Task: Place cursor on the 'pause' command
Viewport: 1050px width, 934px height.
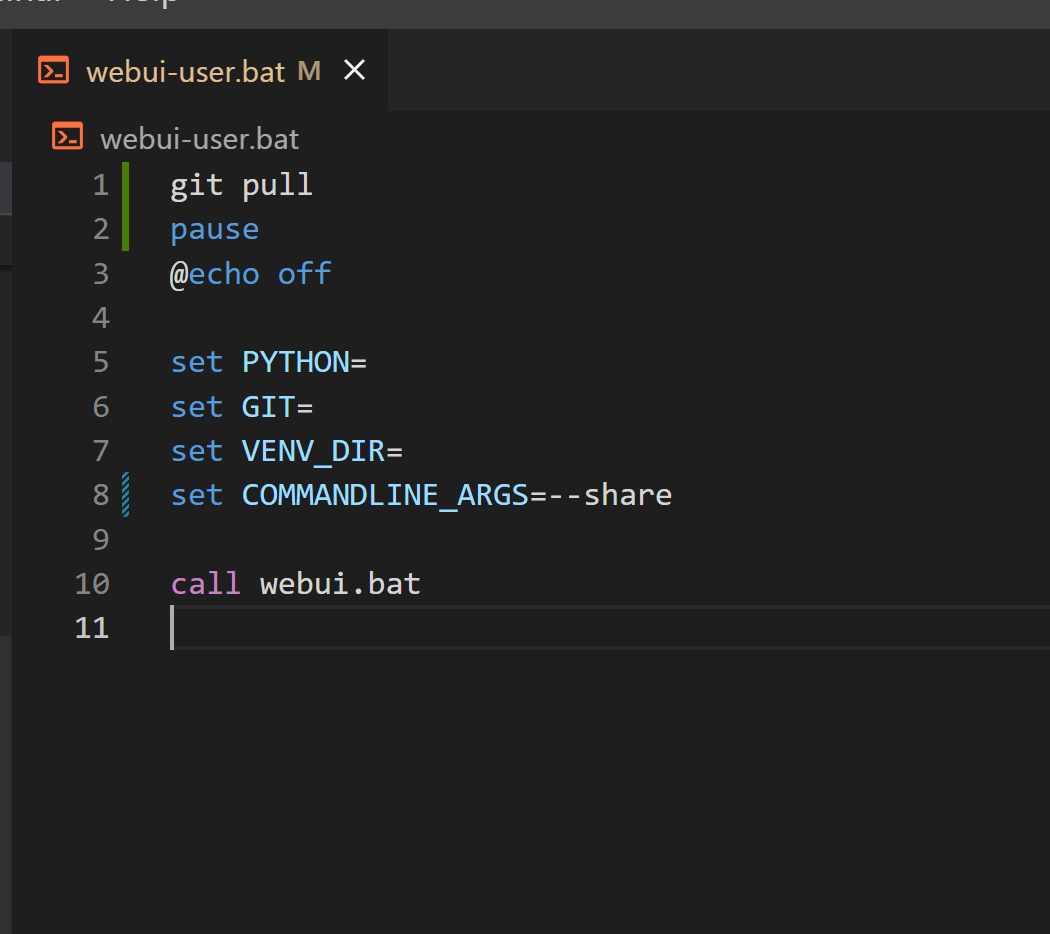Action: pyautogui.click(x=214, y=230)
